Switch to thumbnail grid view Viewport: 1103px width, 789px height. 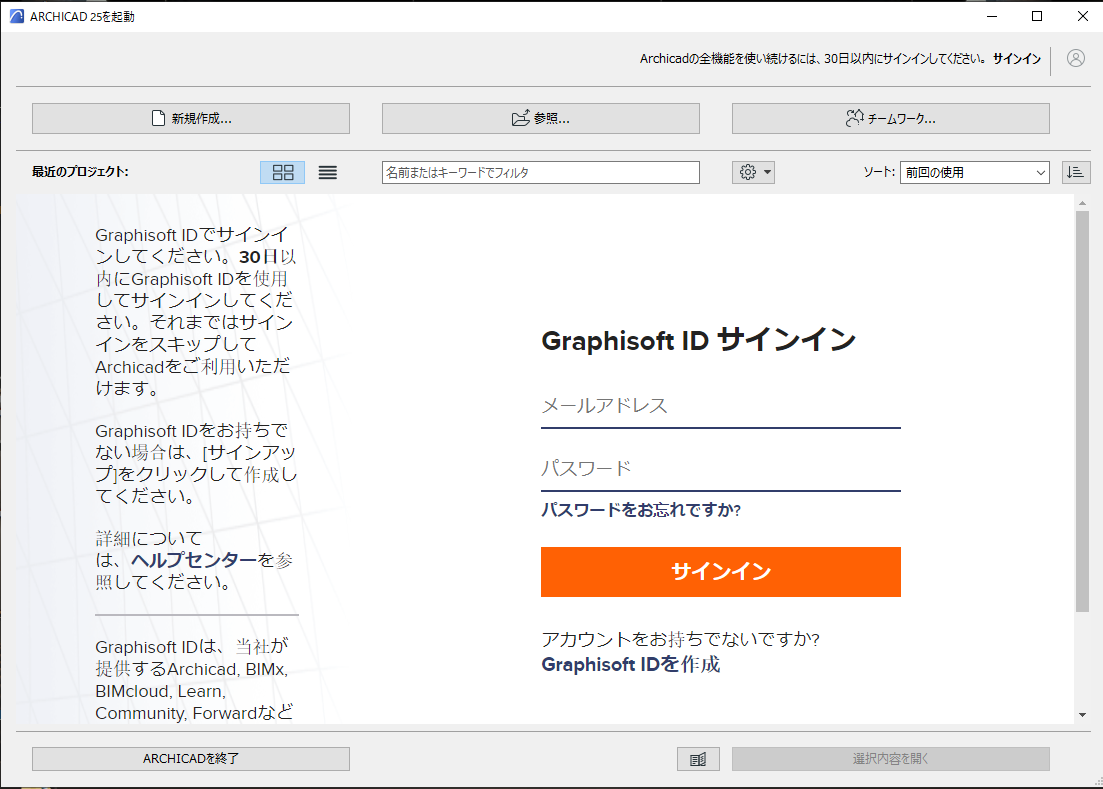[283, 172]
